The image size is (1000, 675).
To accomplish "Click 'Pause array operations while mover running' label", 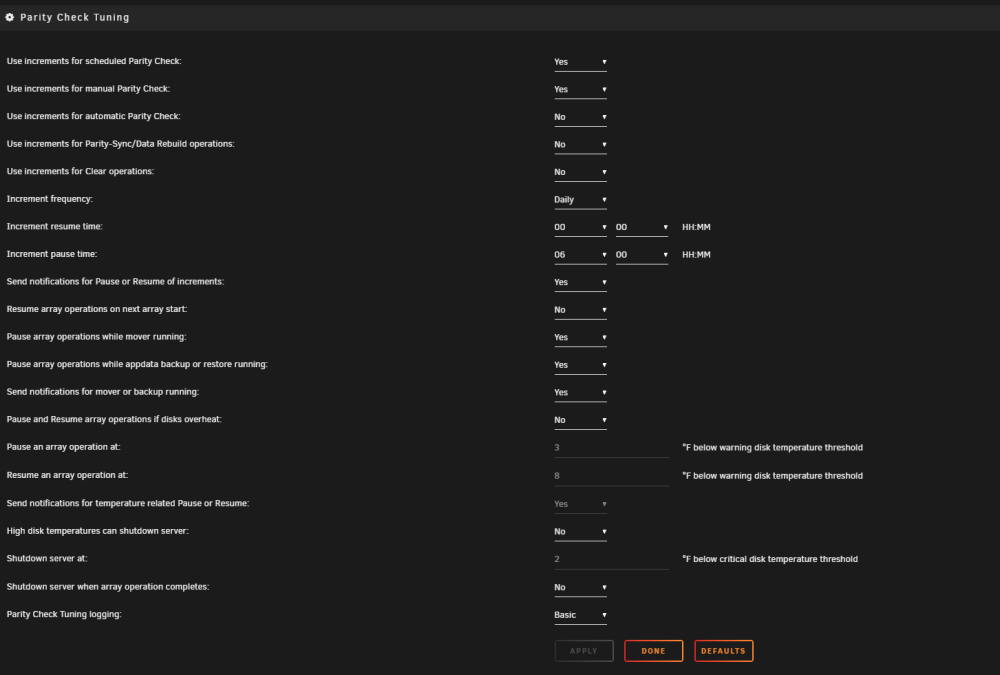I will point(96,337).
